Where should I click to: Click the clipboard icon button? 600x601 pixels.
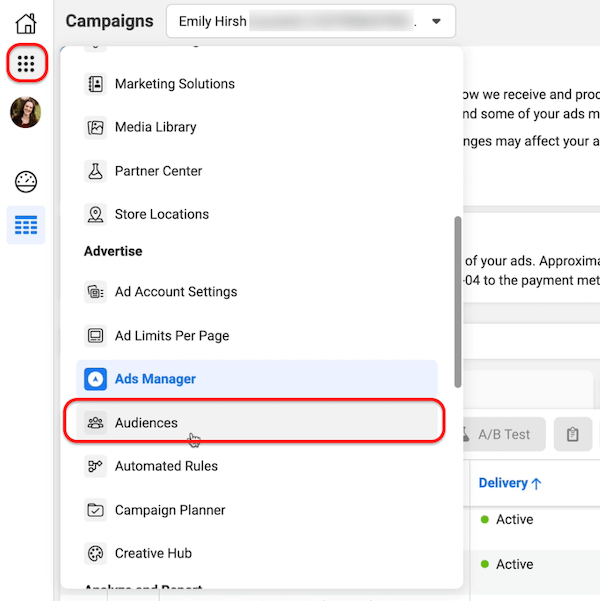click(573, 434)
